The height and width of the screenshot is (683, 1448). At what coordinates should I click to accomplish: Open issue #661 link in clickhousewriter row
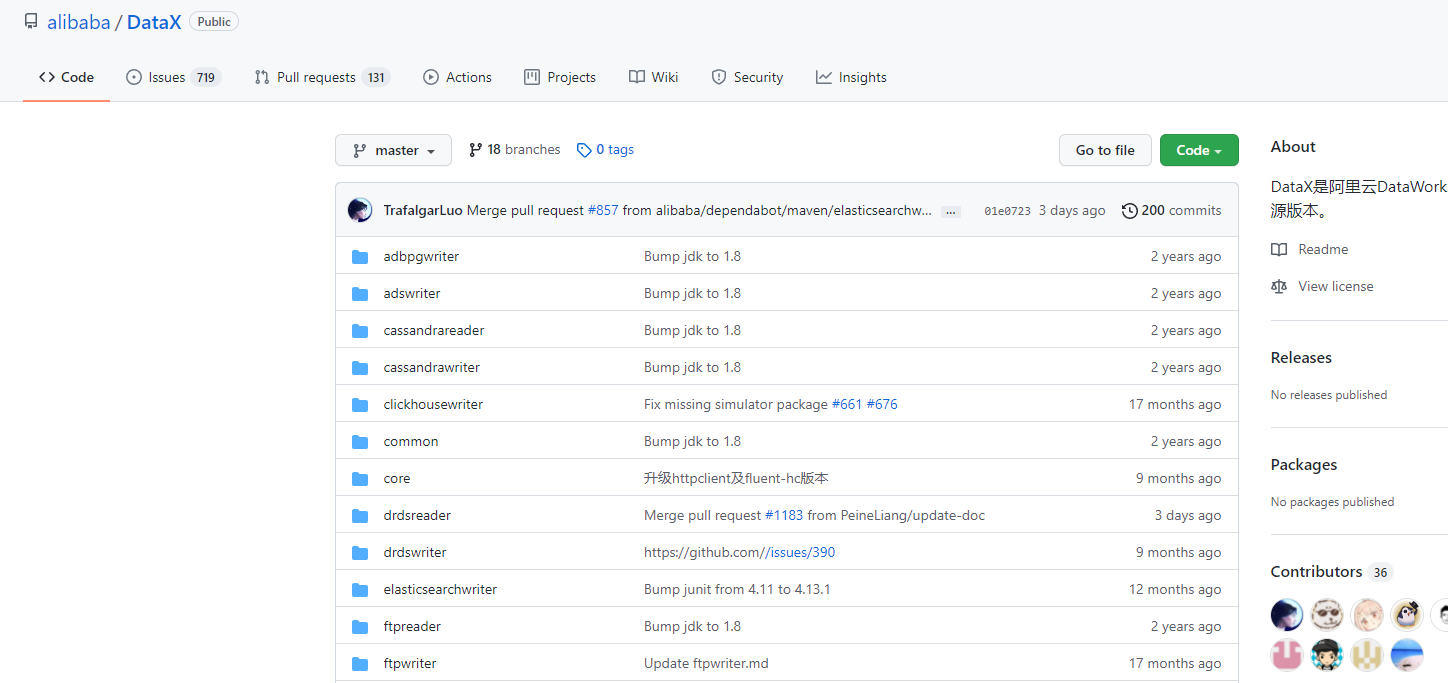coord(847,405)
